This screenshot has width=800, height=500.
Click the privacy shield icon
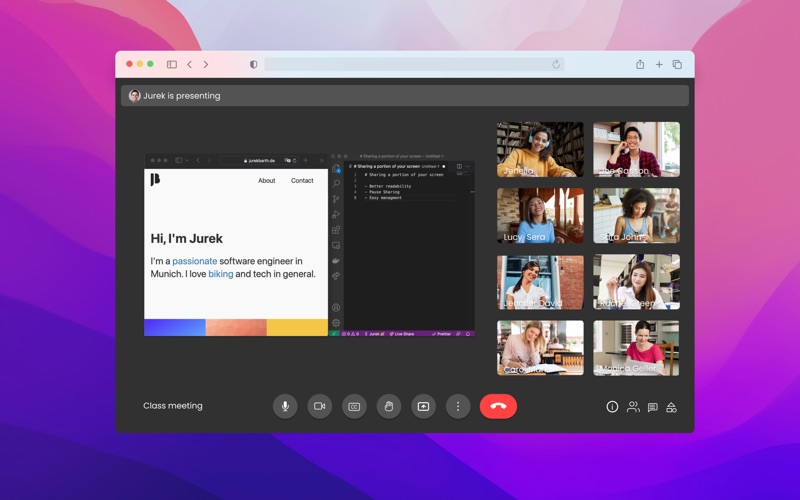254,64
